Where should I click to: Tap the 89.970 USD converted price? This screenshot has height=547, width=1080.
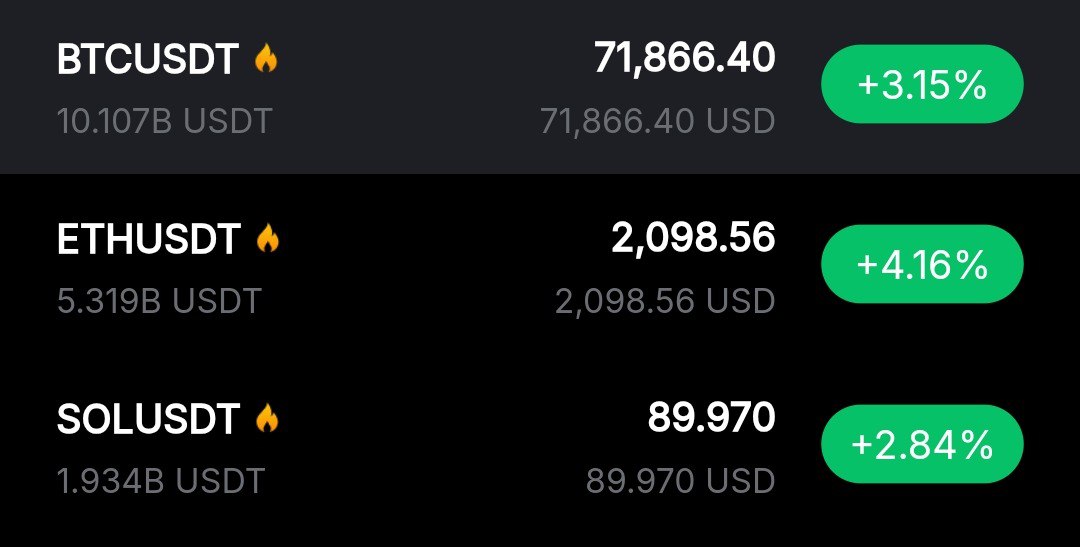pyautogui.click(x=680, y=480)
